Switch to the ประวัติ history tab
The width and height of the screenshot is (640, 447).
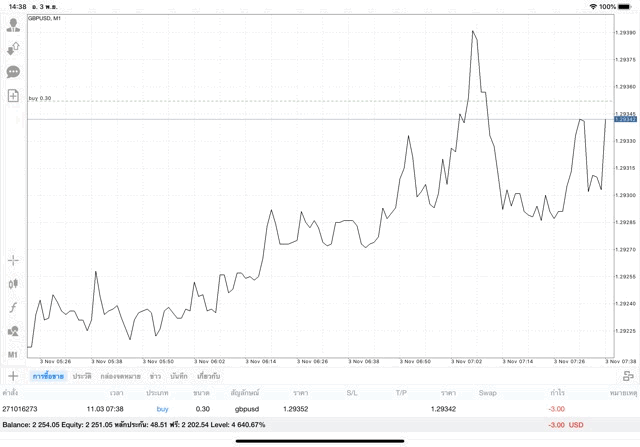tap(82, 376)
